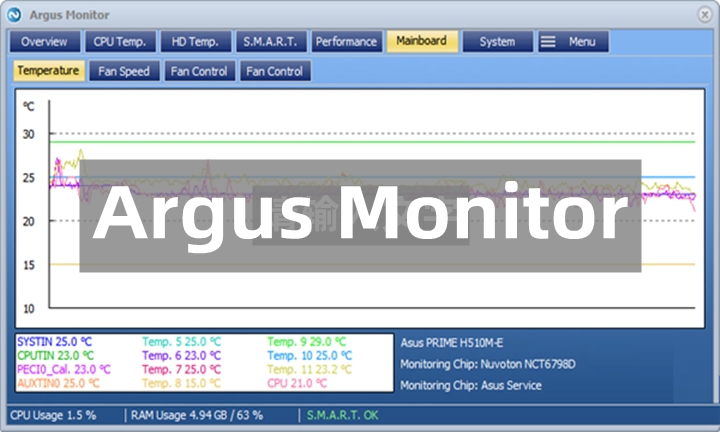Screen dimensions: 720x432
Task: Select the Temp. 9 29.0 °C entry
Action: 307,342
